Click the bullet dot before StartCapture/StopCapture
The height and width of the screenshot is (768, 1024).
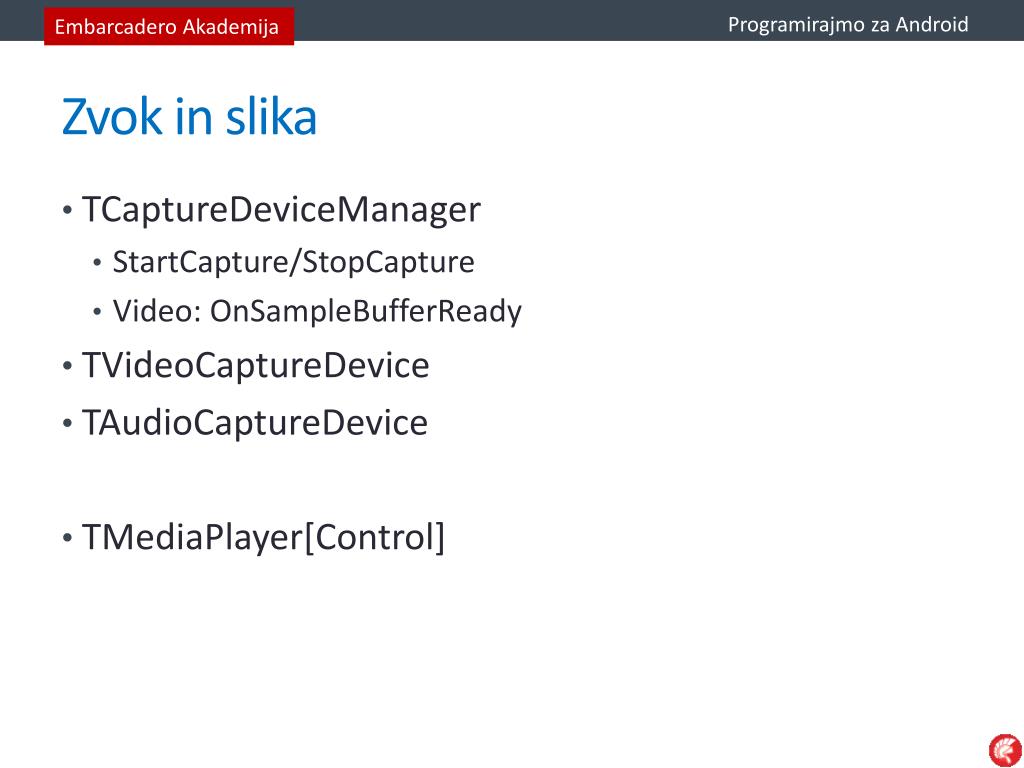(x=97, y=263)
